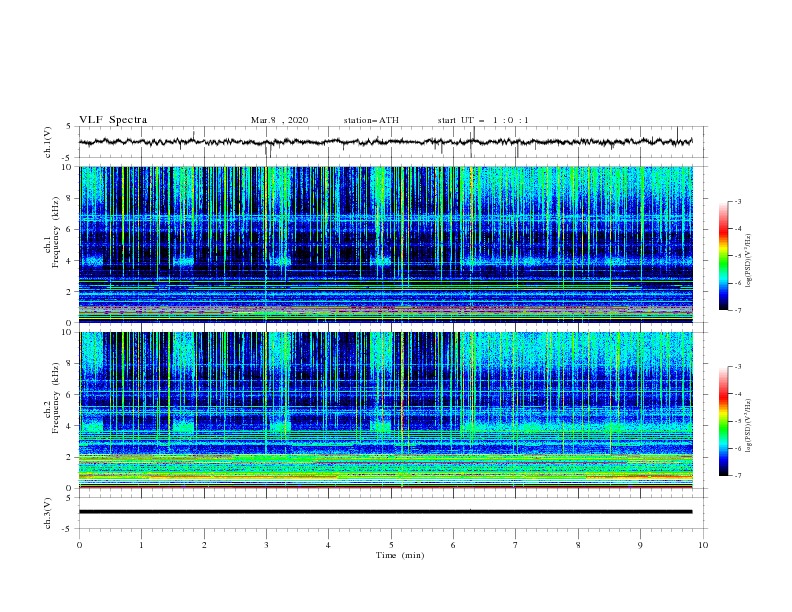792x612 pixels.
Task: Click the time axis tick label "1"
Action: click(141, 545)
